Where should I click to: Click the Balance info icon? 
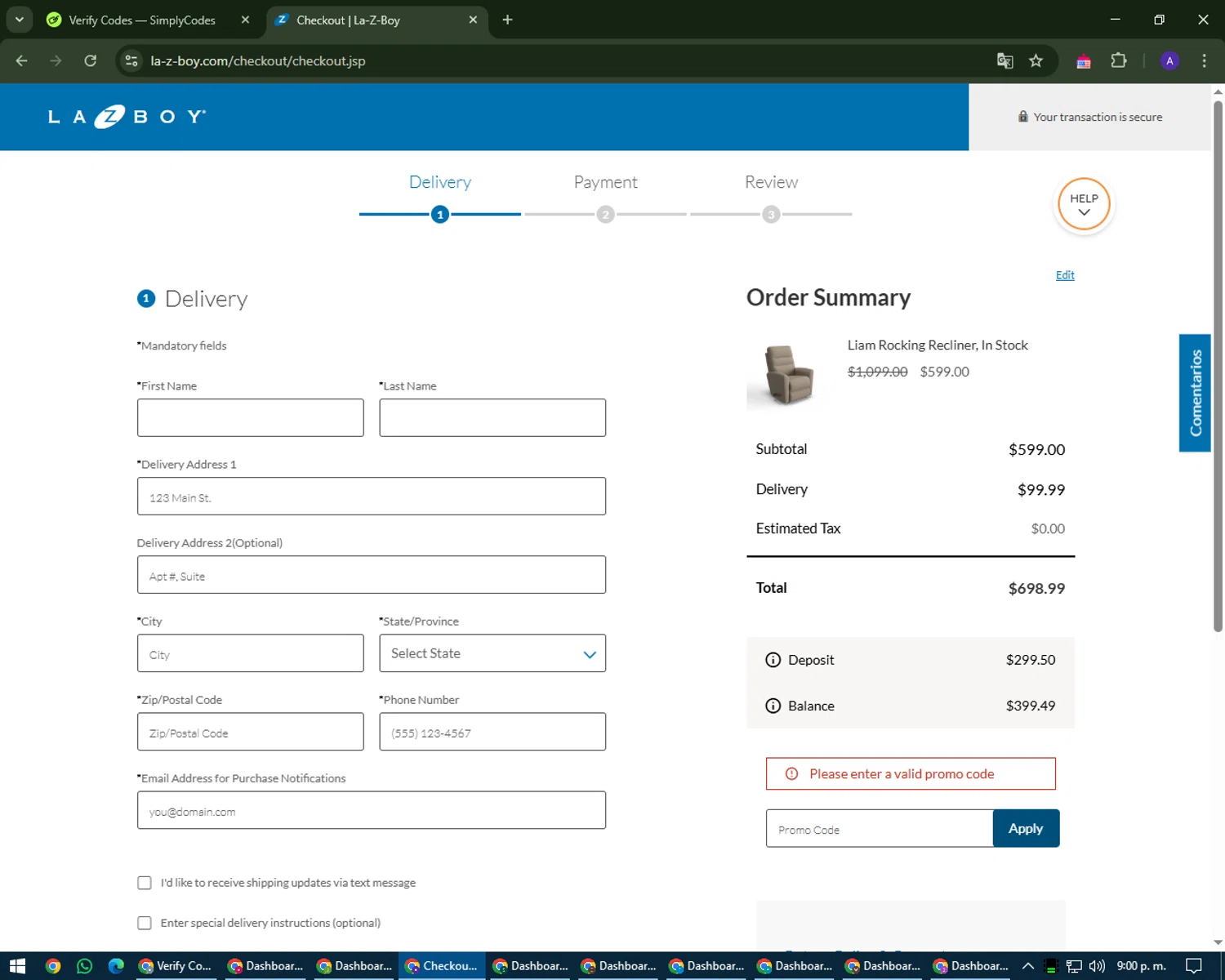(x=773, y=706)
